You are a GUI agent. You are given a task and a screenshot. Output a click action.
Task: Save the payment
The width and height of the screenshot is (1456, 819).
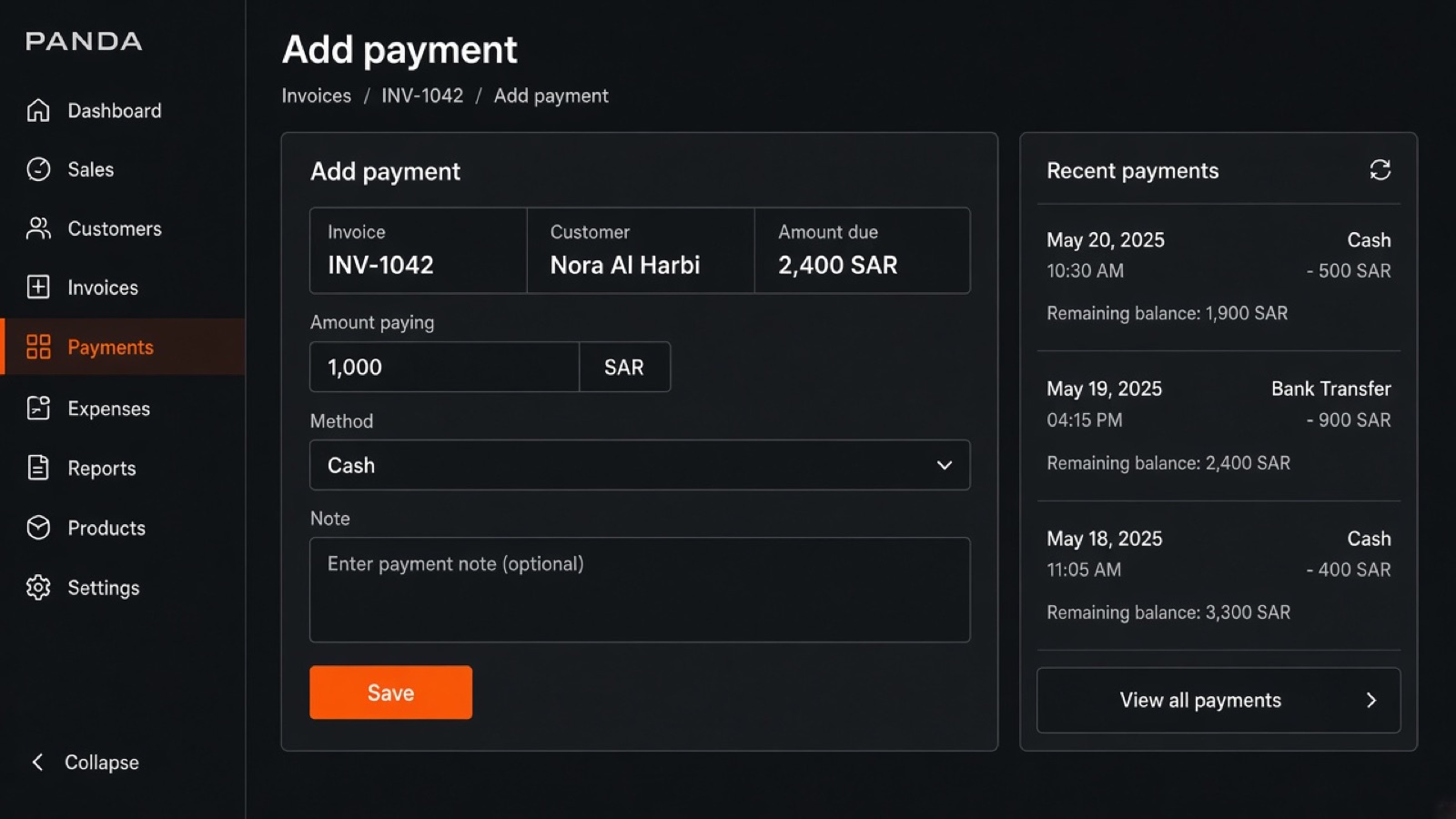point(390,693)
